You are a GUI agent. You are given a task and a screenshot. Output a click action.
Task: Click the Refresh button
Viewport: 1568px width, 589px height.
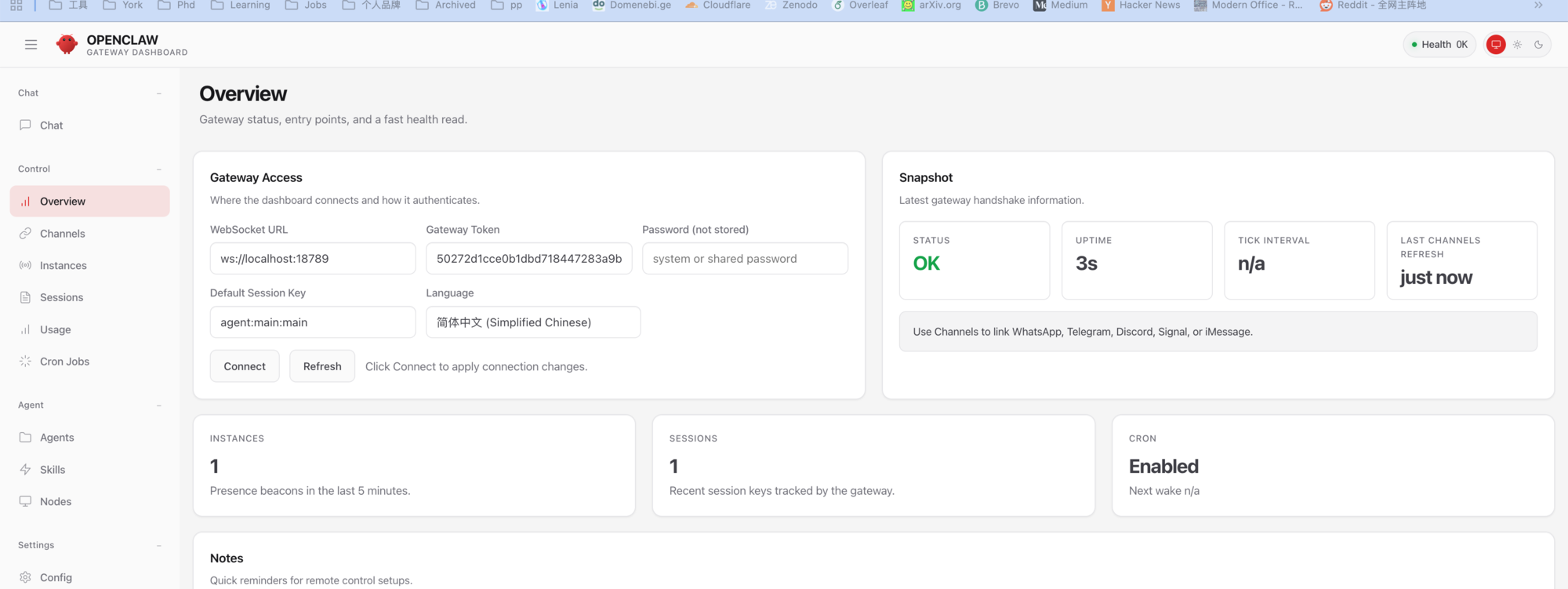pyautogui.click(x=321, y=366)
